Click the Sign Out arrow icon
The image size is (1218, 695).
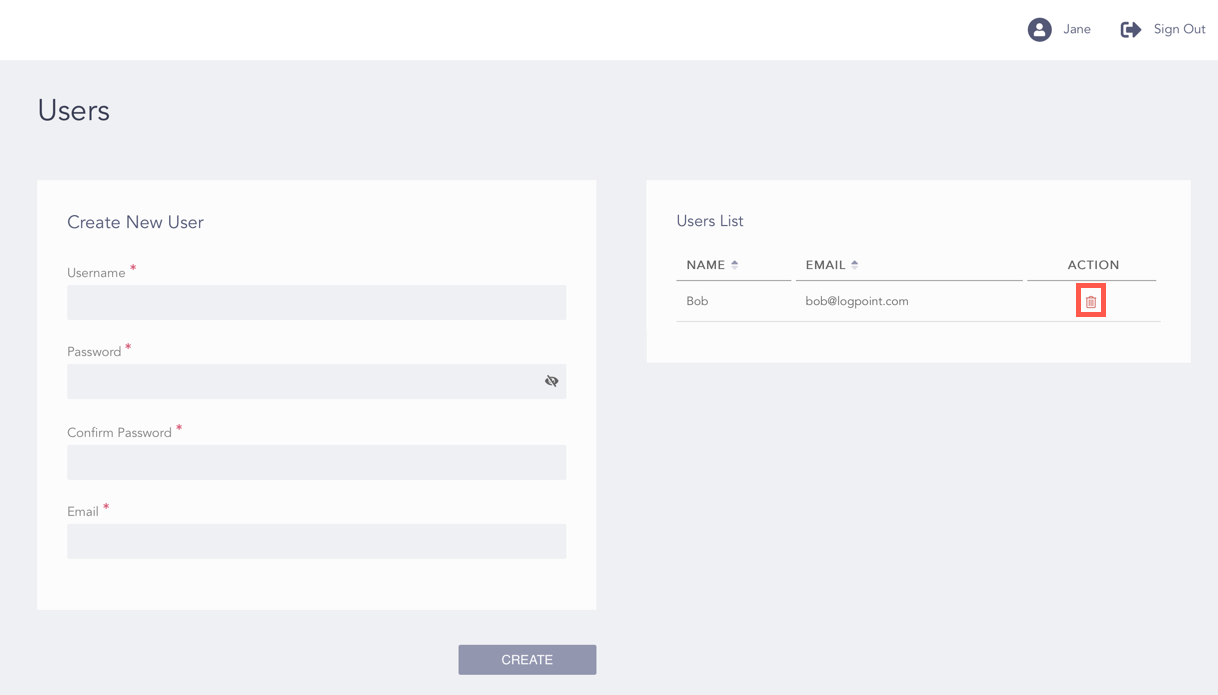(x=1130, y=30)
